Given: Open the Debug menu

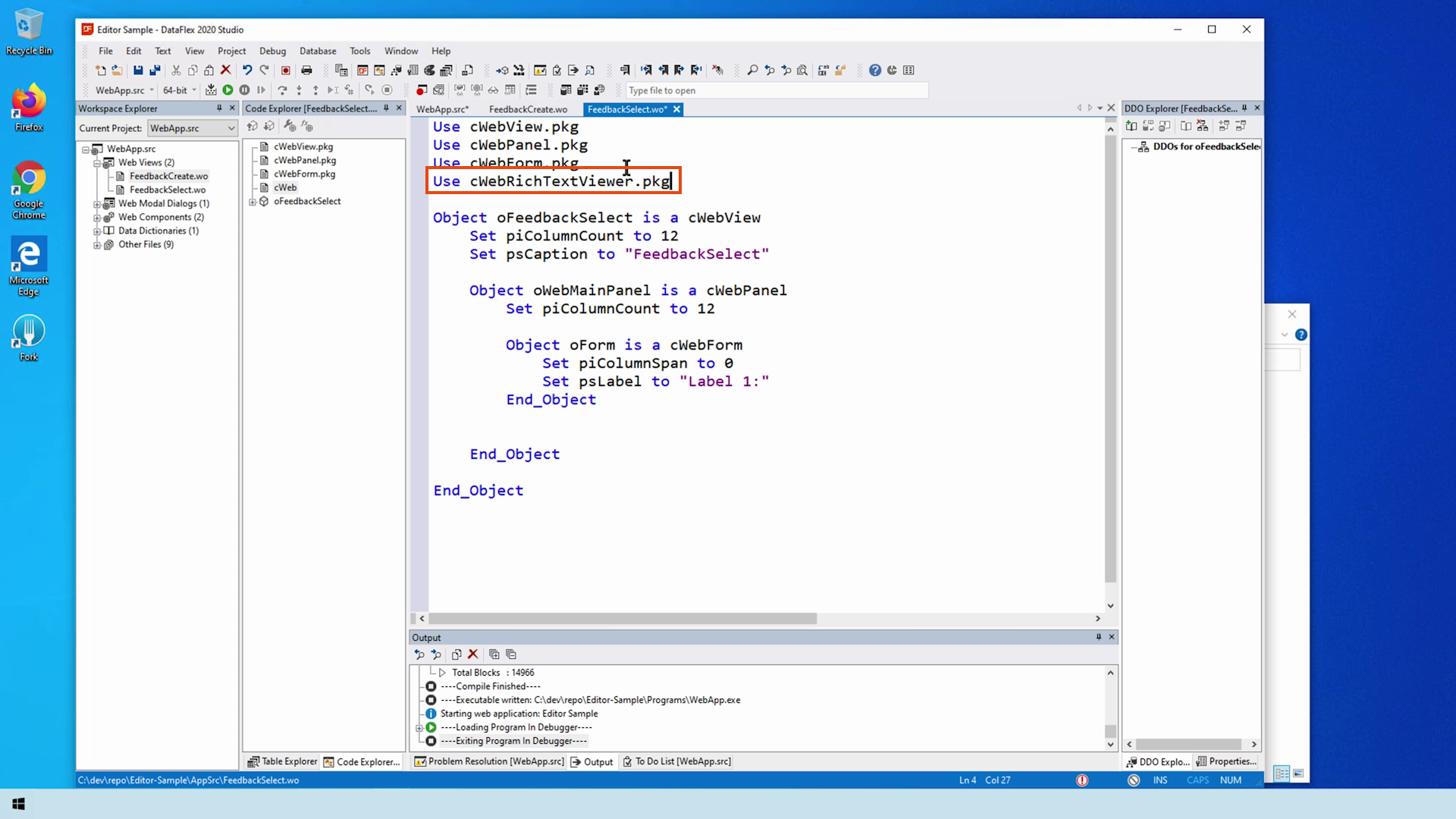Looking at the screenshot, I should (272, 51).
